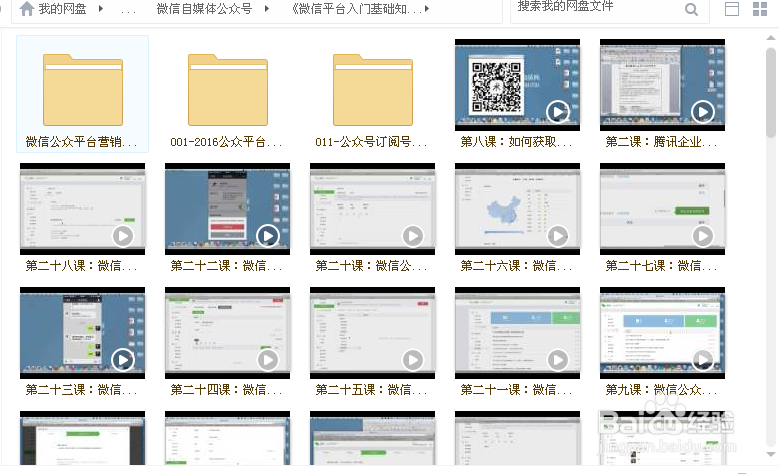Switch to grid thumbnail view icon
The width and height of the screenshot is (779, 474).
760,9
